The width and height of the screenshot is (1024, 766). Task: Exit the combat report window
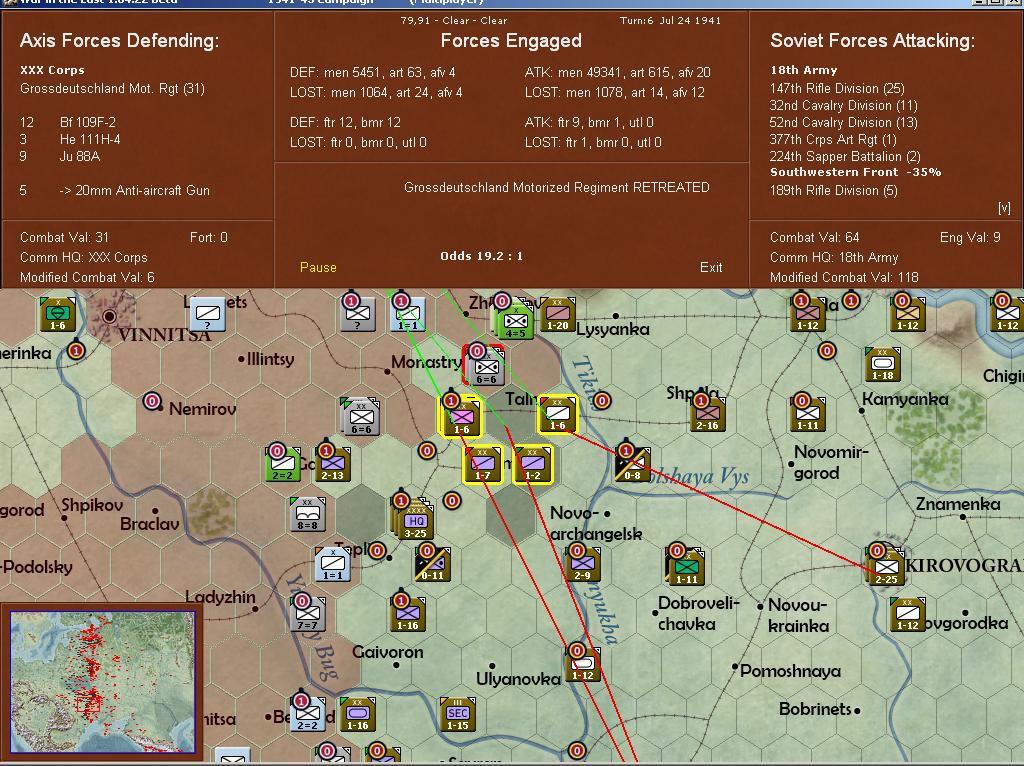click(x=711, y=267)
